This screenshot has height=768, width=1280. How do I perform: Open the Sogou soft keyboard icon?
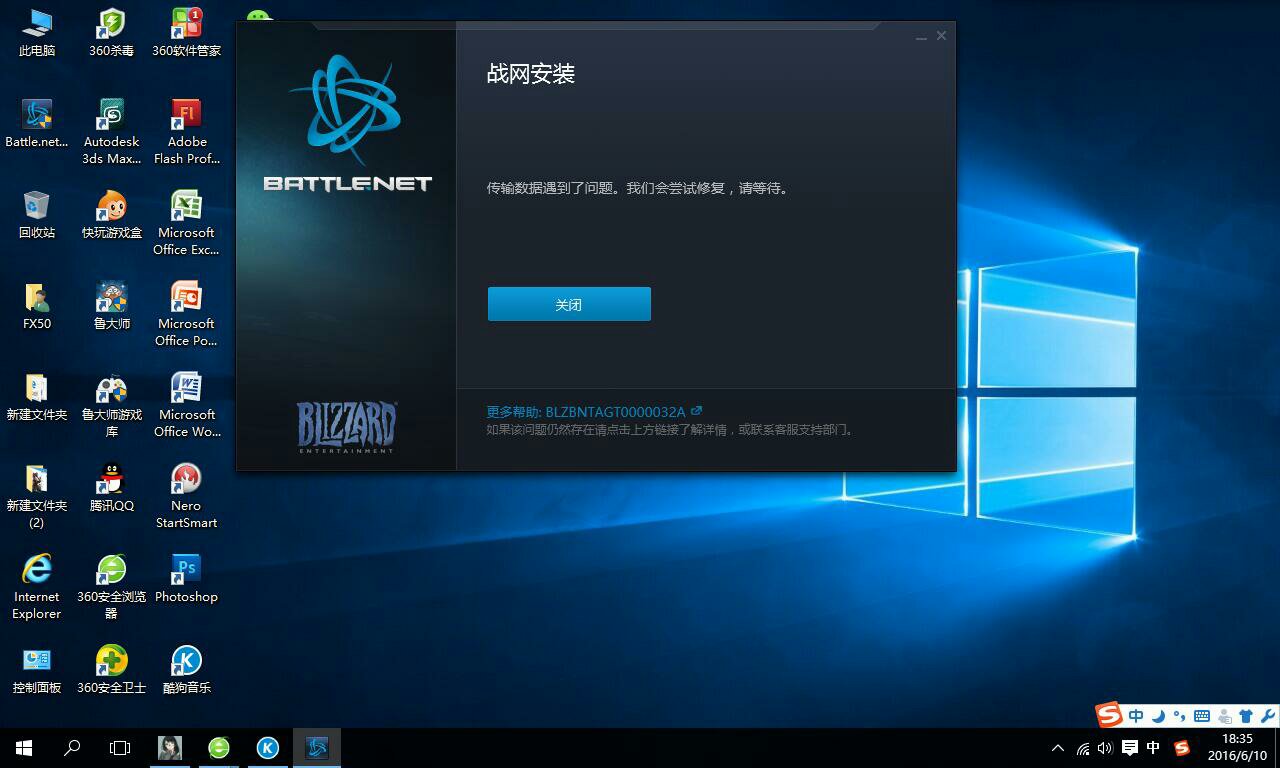coord(1201,716)
